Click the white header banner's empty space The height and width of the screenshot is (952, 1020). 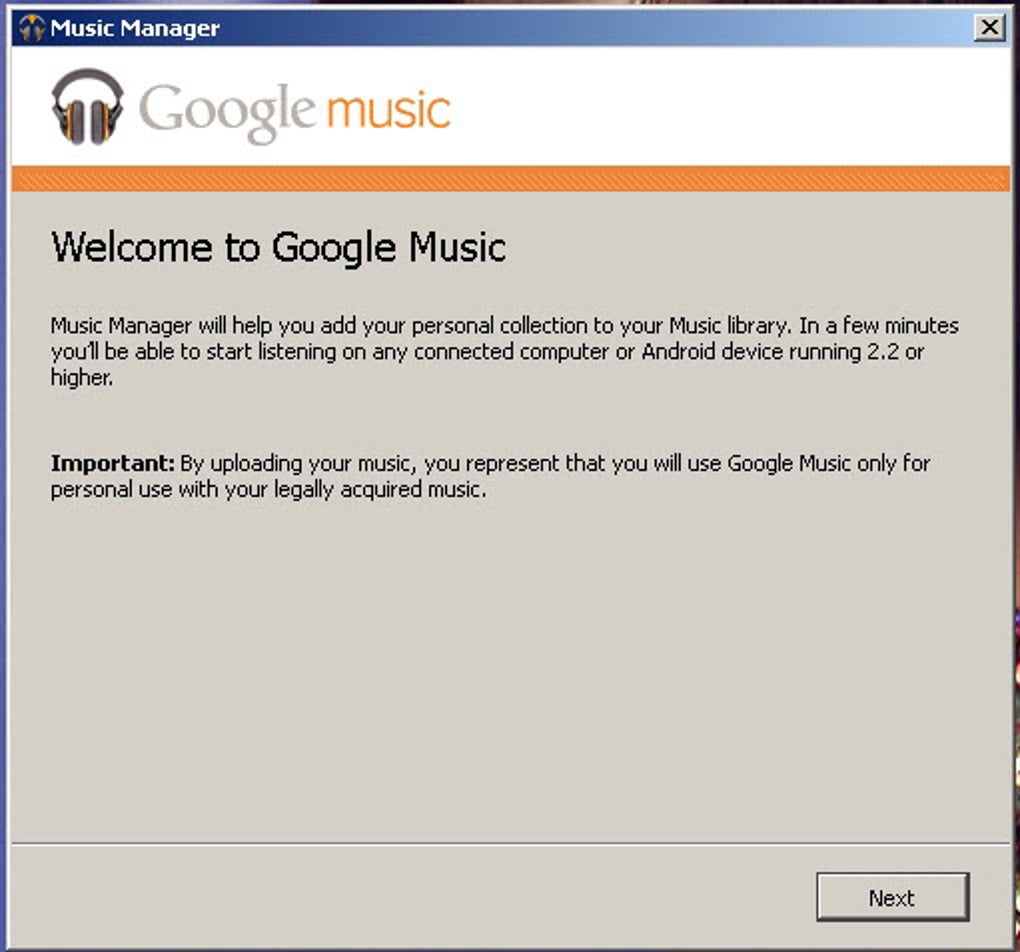(x=729, y=105)
